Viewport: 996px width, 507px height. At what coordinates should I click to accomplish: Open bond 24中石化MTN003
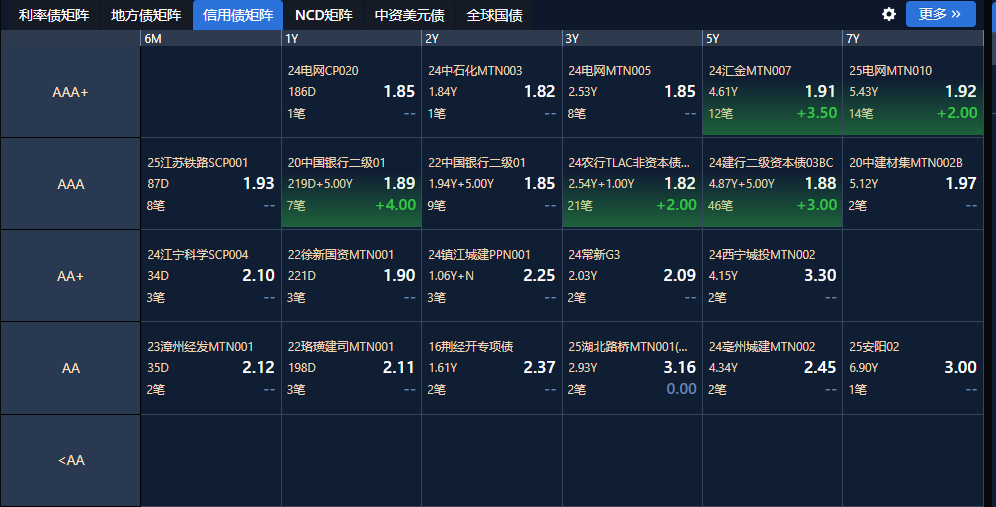click(x=475, y=71)
